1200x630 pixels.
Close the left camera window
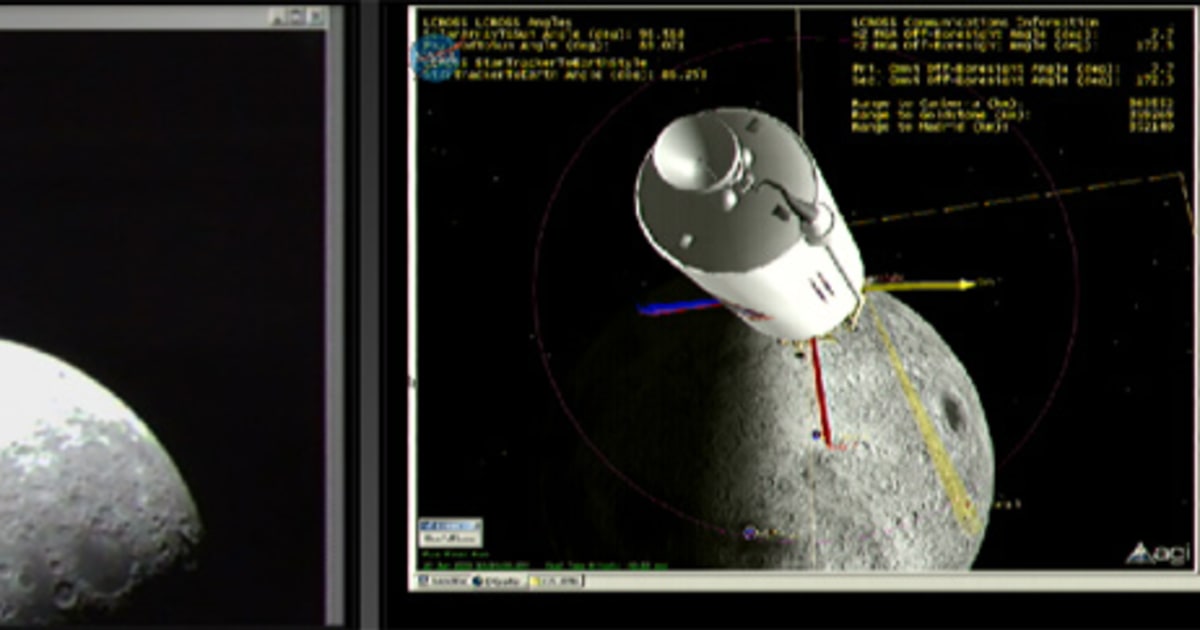317,17
